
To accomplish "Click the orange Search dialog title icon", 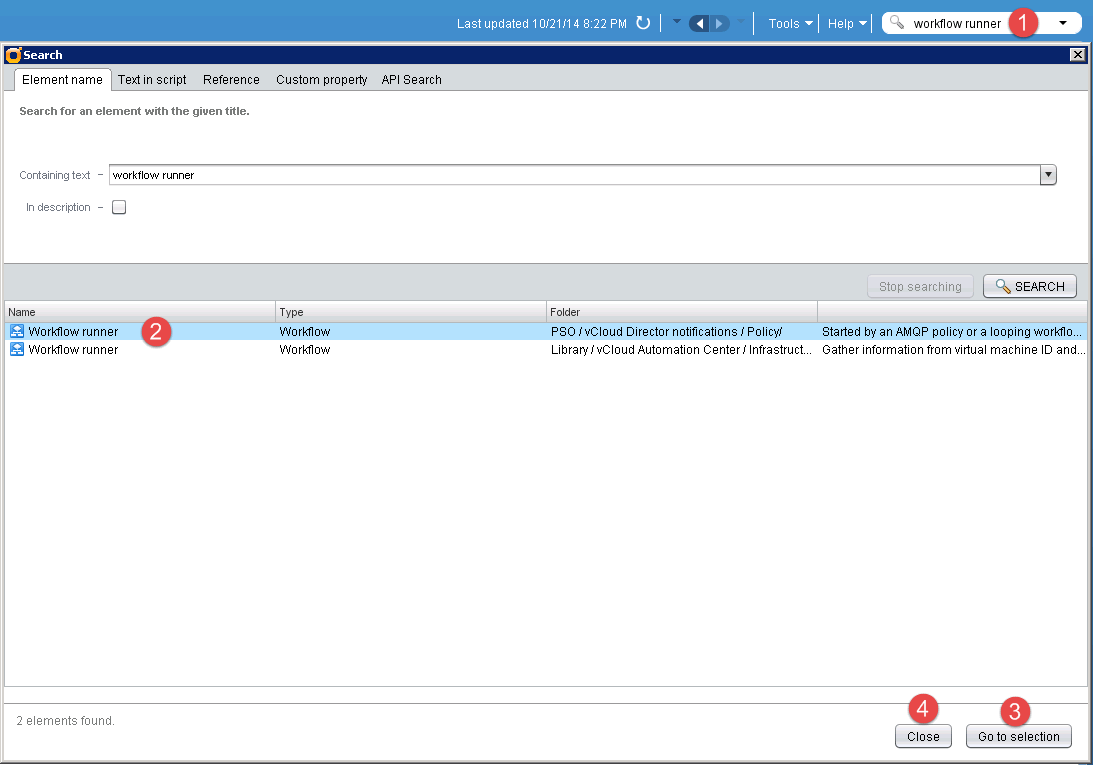I will coord(14,55).
